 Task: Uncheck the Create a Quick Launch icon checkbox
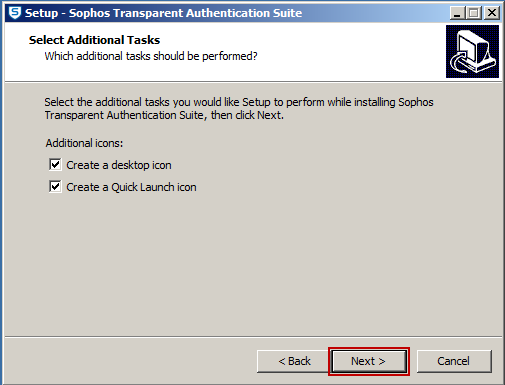pos(55,187)
